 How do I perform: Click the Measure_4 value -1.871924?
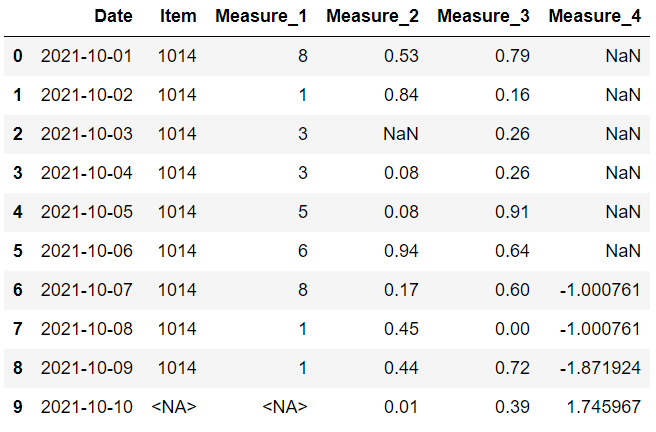pyautogui.click(x=600, y=368)
